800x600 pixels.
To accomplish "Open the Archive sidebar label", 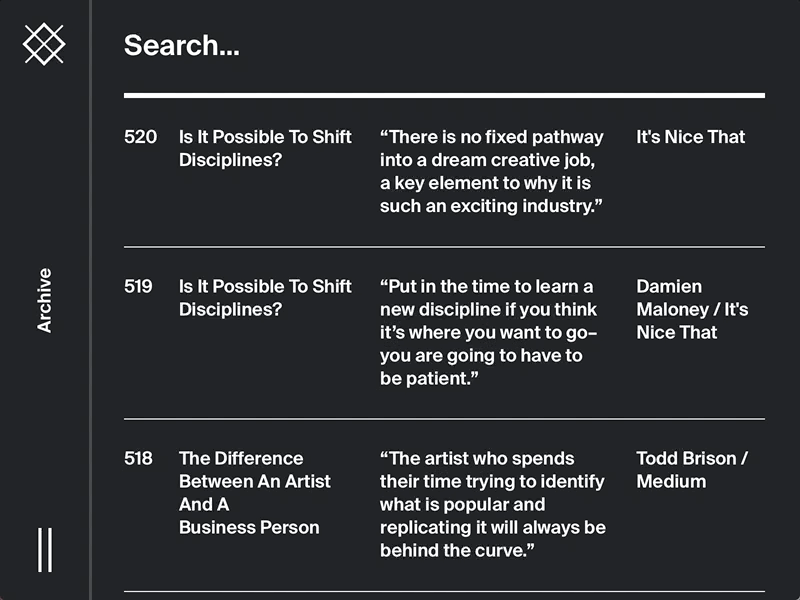I will [44, 300].
